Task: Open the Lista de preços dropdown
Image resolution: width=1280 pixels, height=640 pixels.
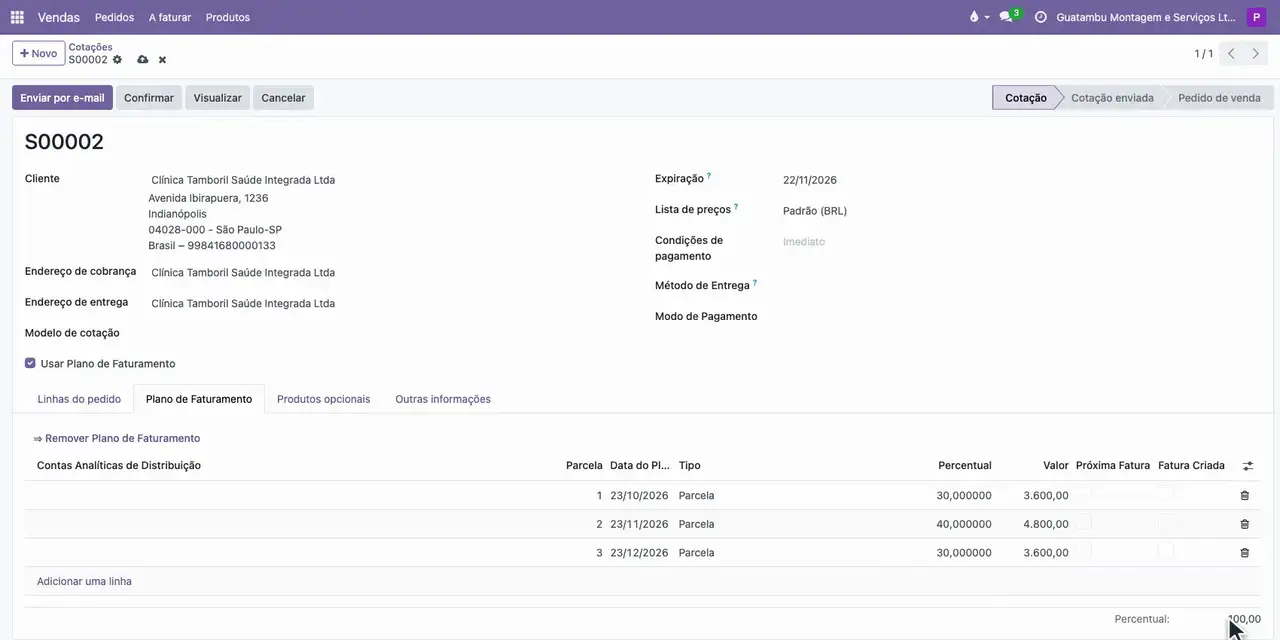Action: (1020, 211)
